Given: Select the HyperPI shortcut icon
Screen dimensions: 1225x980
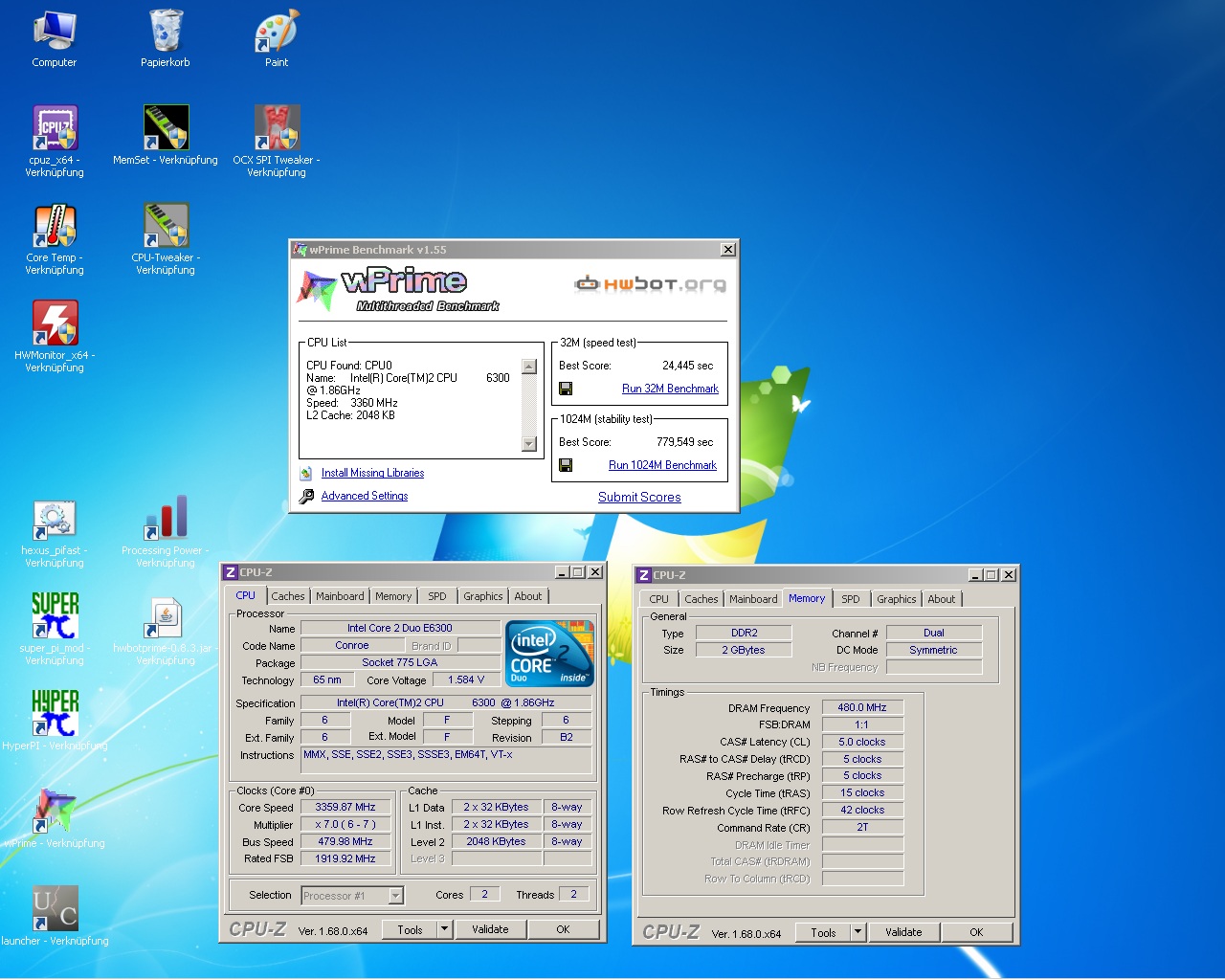Looking at the screenshot, I should pos(55,714).
